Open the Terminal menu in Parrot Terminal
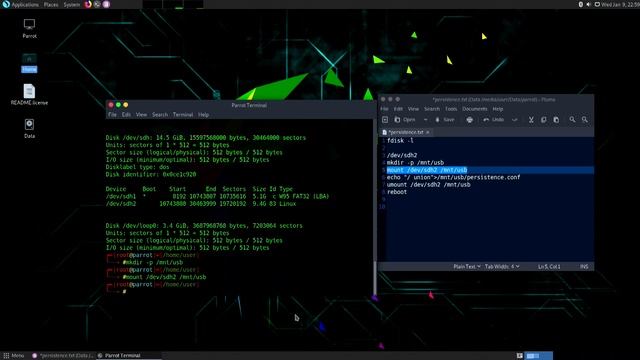 [183, 115]
